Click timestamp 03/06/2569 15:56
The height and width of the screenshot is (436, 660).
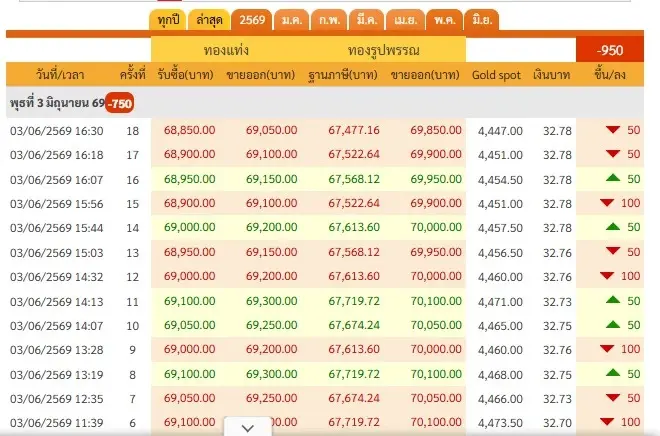coord(57,204)
